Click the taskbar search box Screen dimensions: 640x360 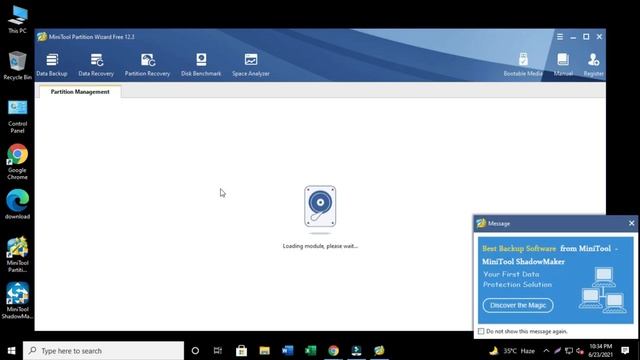[x=103, y=351]
